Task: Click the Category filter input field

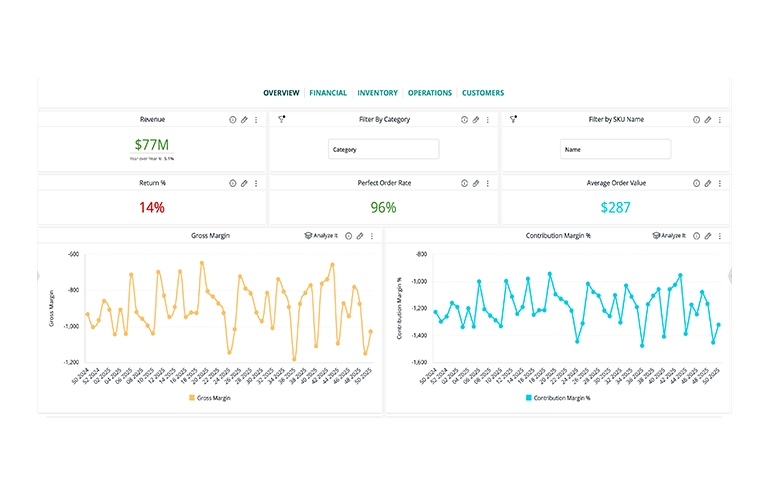Action: coord(383,149)
